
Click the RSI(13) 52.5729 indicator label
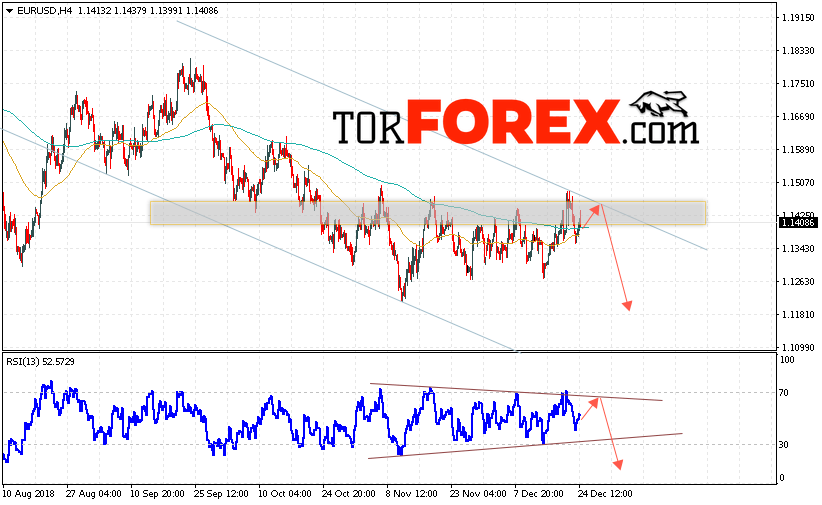pos(40,361)
